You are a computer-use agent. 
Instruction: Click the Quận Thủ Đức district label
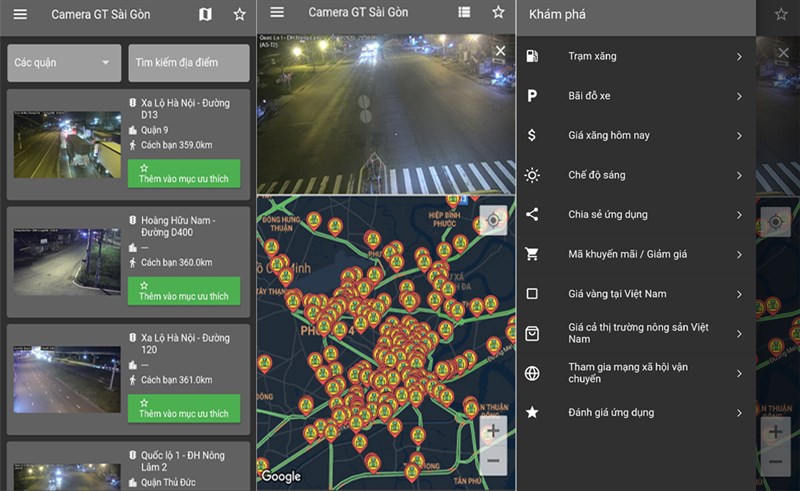pos(168,482)
